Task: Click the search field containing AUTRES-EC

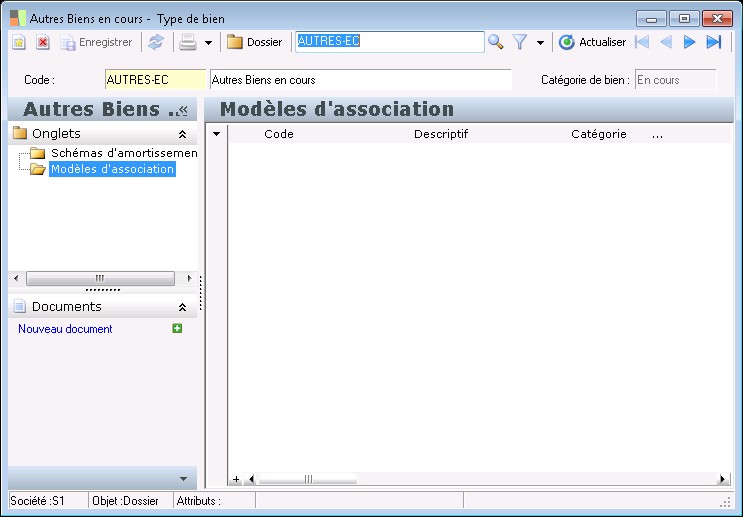Action: pyautogui.click(x=390, y=42)
